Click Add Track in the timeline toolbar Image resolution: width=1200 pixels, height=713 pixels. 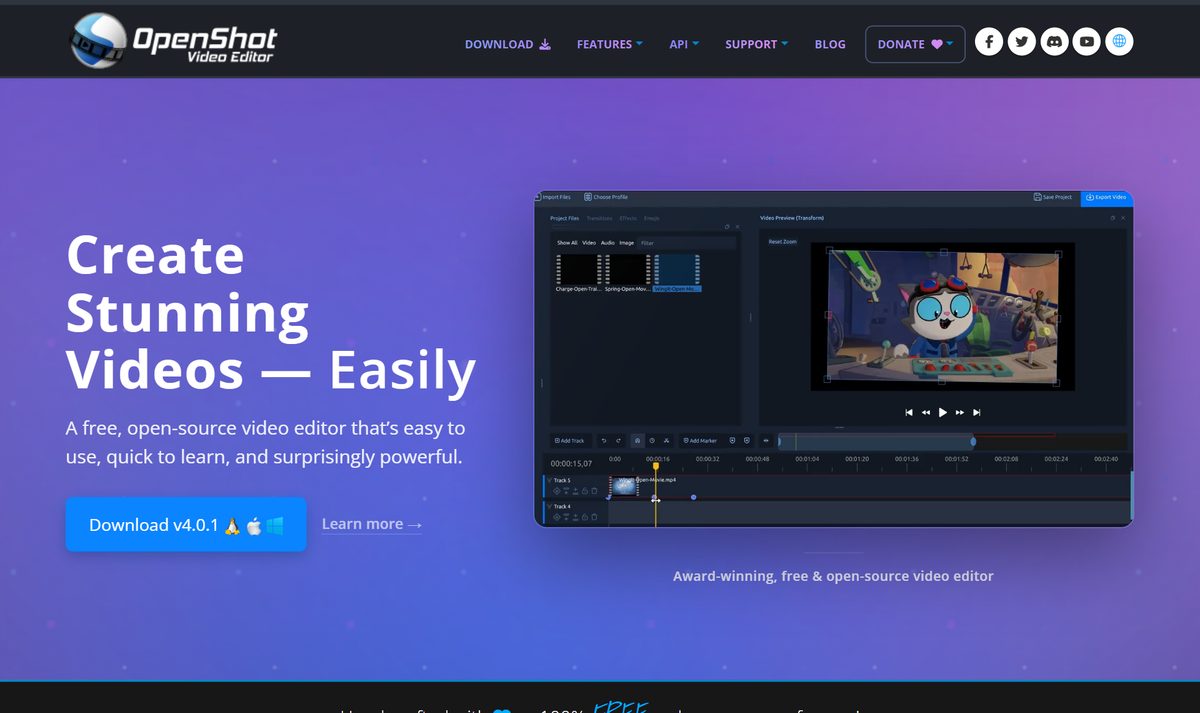570,440
